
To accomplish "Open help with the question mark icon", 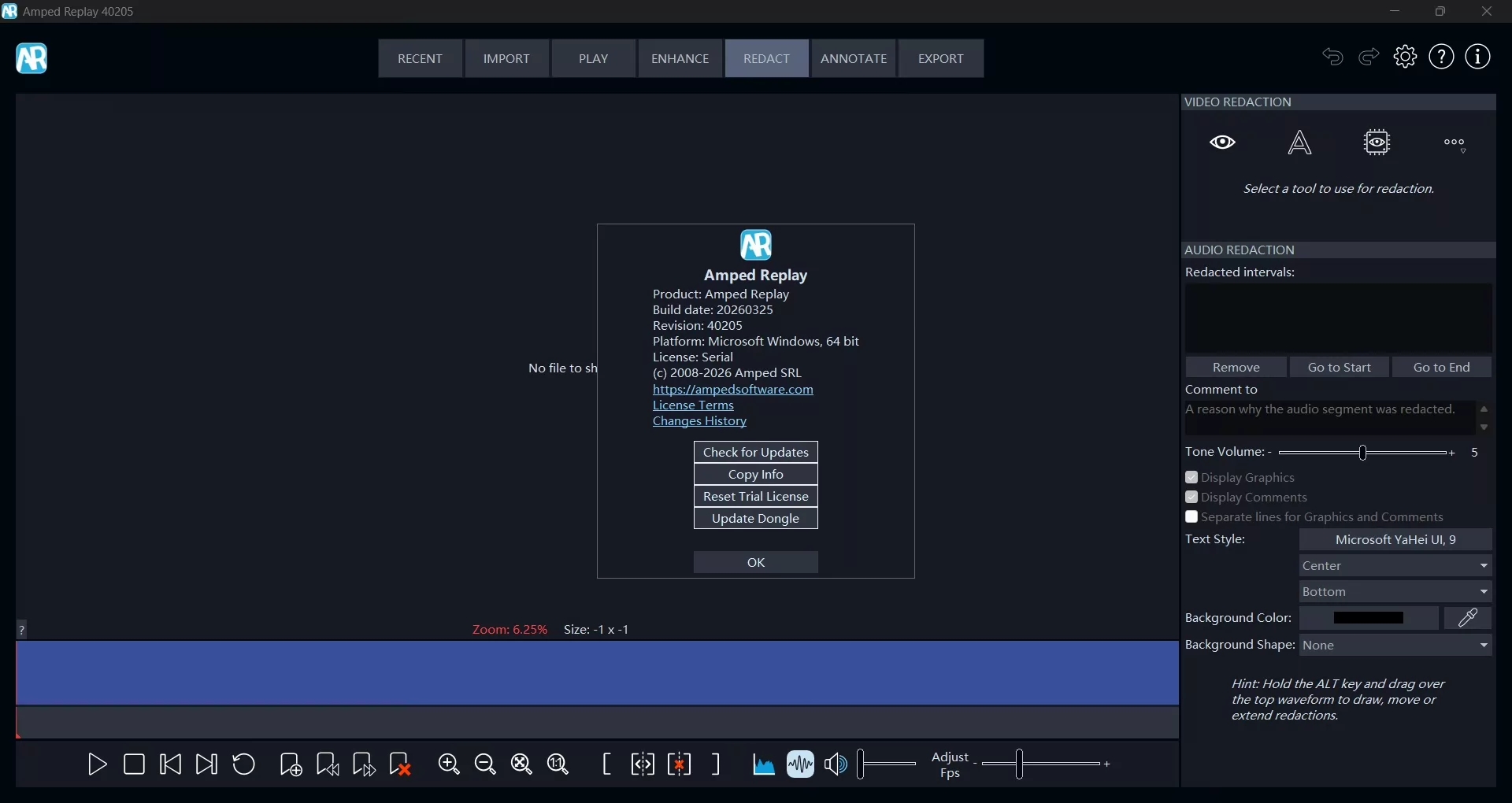I will (1443, 57).
